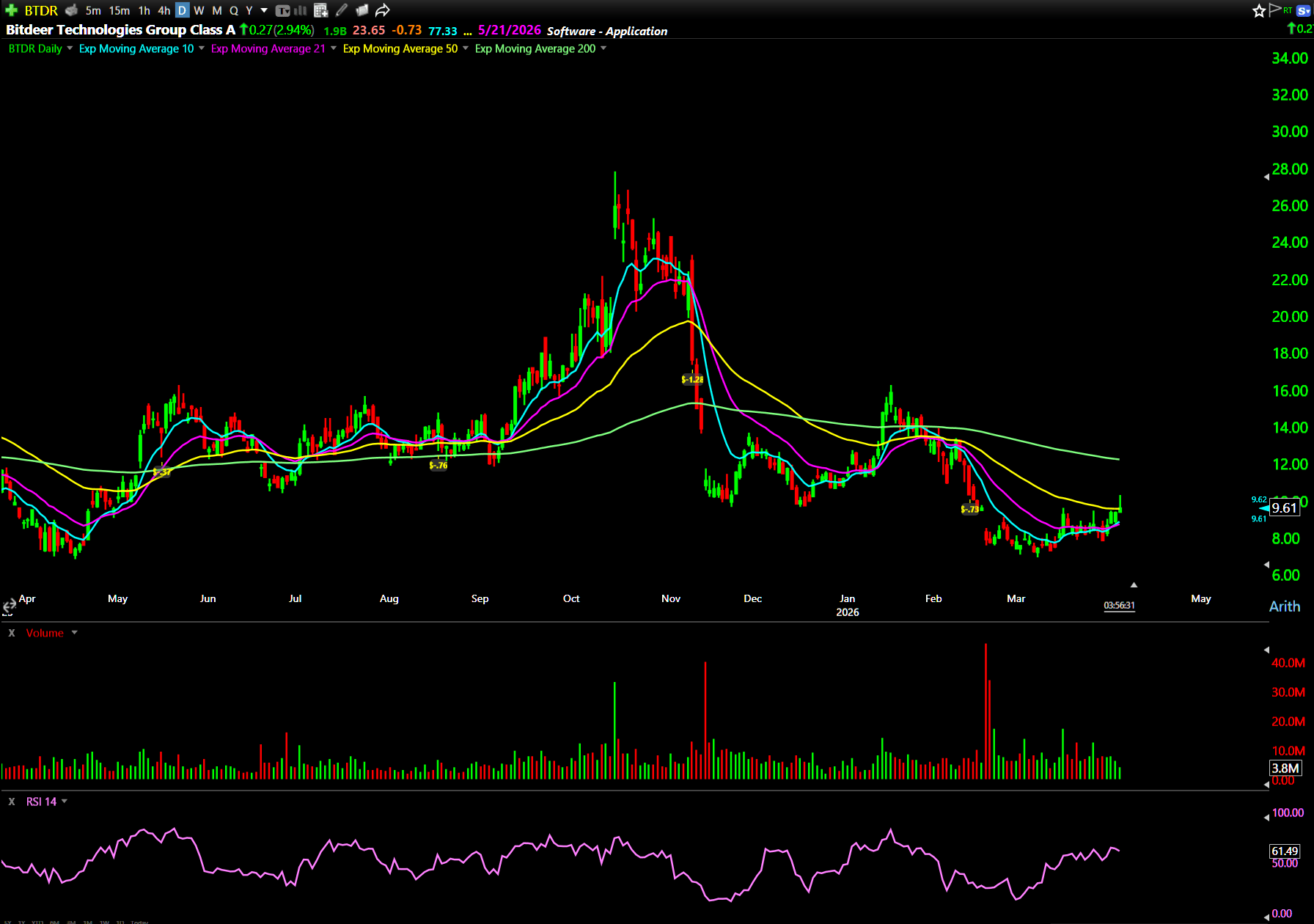Toggle the Arith scale setting
Screen dimensions: 1314x924
point(1284,606)
